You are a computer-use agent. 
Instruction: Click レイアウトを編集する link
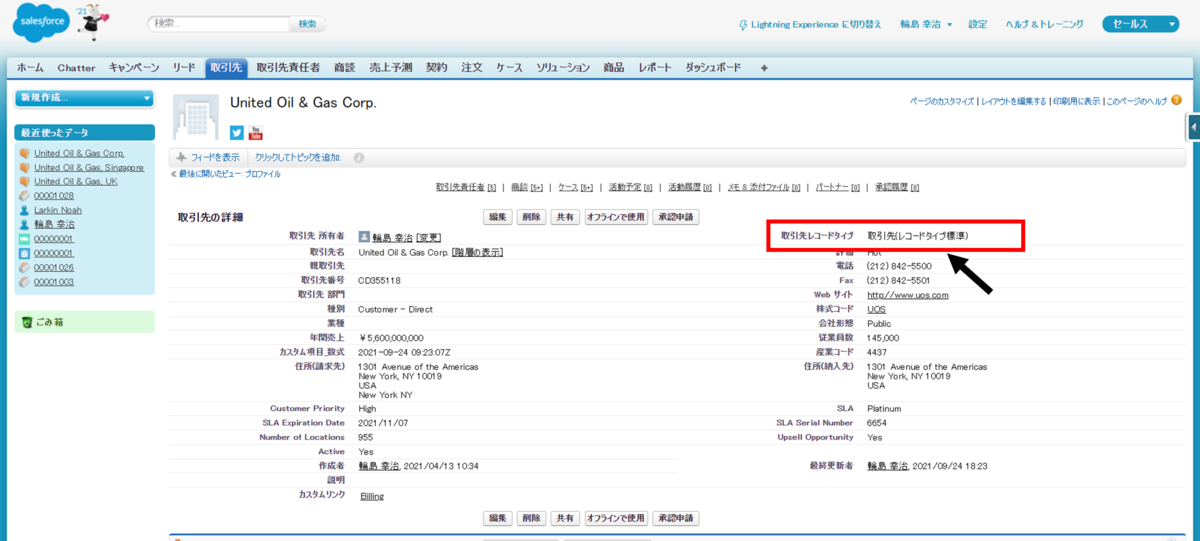pyautogui.click(x=1013, y=101)
